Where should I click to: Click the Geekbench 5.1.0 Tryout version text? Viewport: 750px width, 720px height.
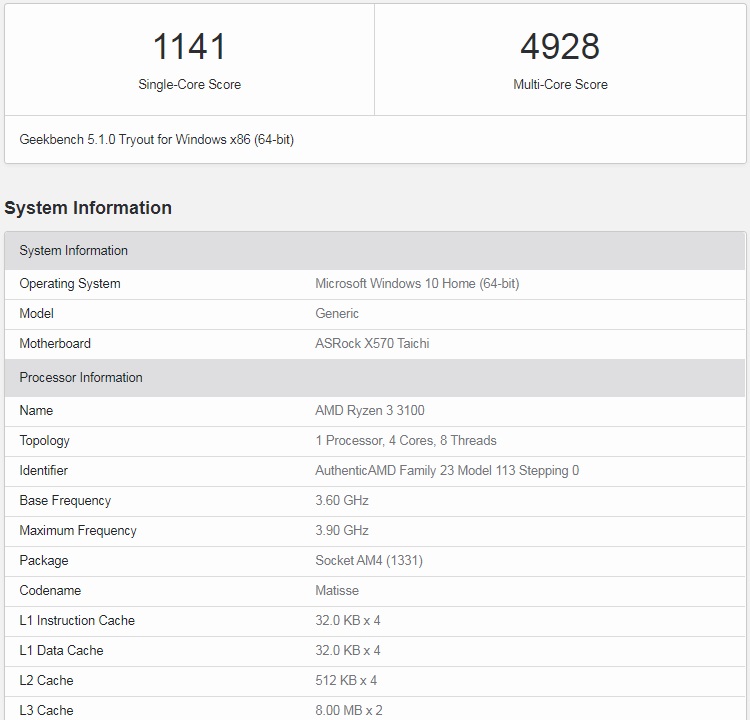[156, 139]
